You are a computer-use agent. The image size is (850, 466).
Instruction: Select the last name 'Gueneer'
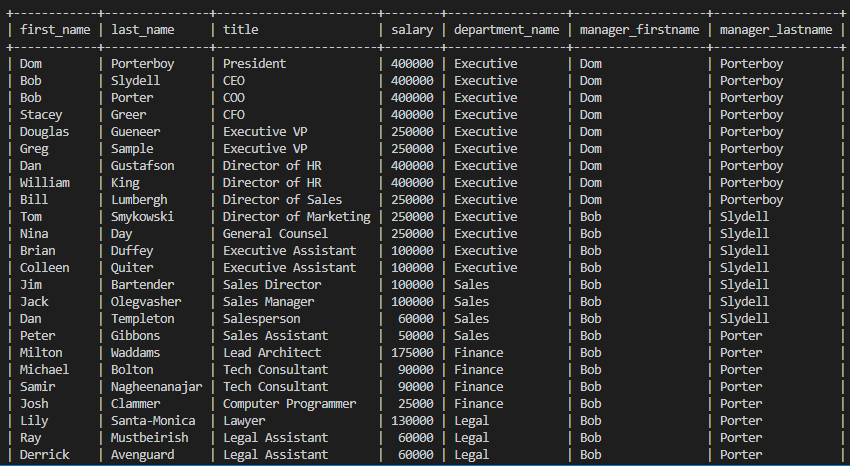(136, 132)
